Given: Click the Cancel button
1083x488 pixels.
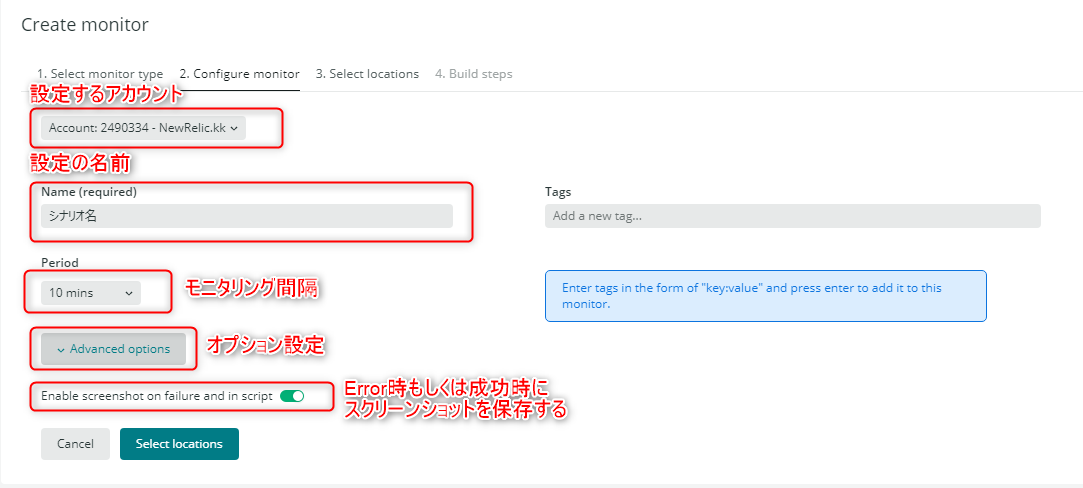Looking at the screenshot, I should 75,444.
